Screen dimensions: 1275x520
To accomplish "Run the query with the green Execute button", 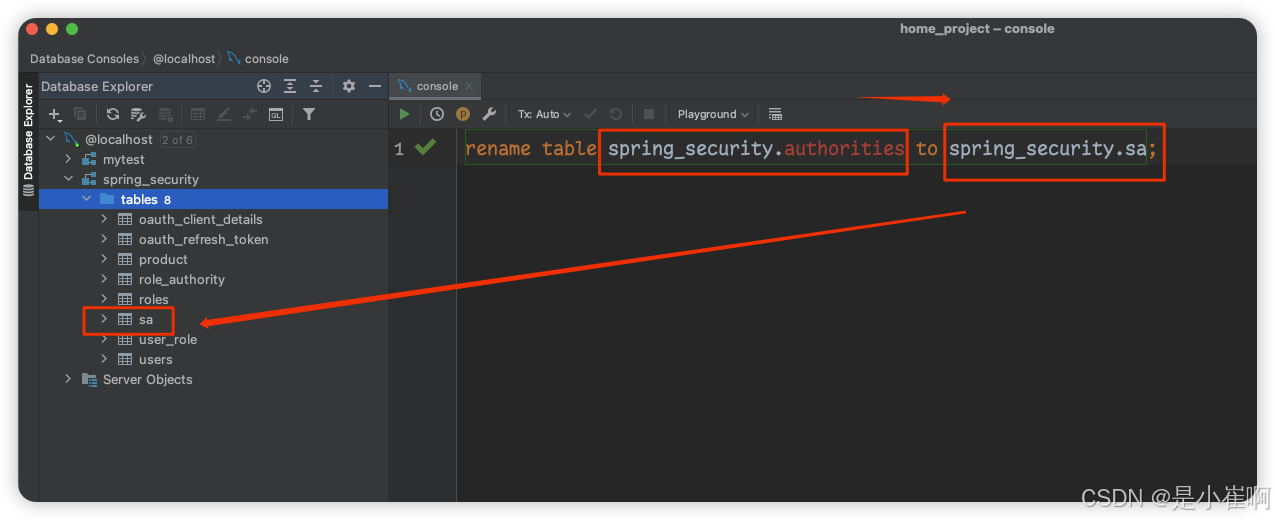I will click(404, 114).
